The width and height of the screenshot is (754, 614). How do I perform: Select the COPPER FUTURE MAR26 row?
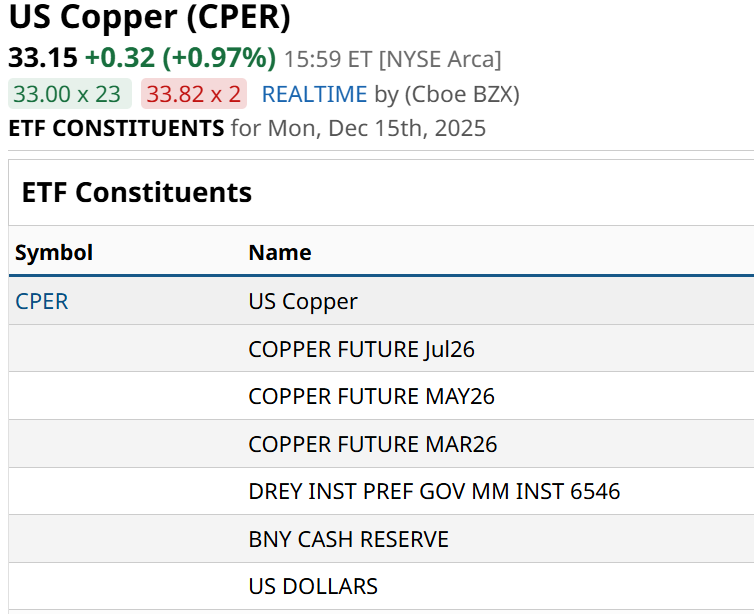point(372,444)
